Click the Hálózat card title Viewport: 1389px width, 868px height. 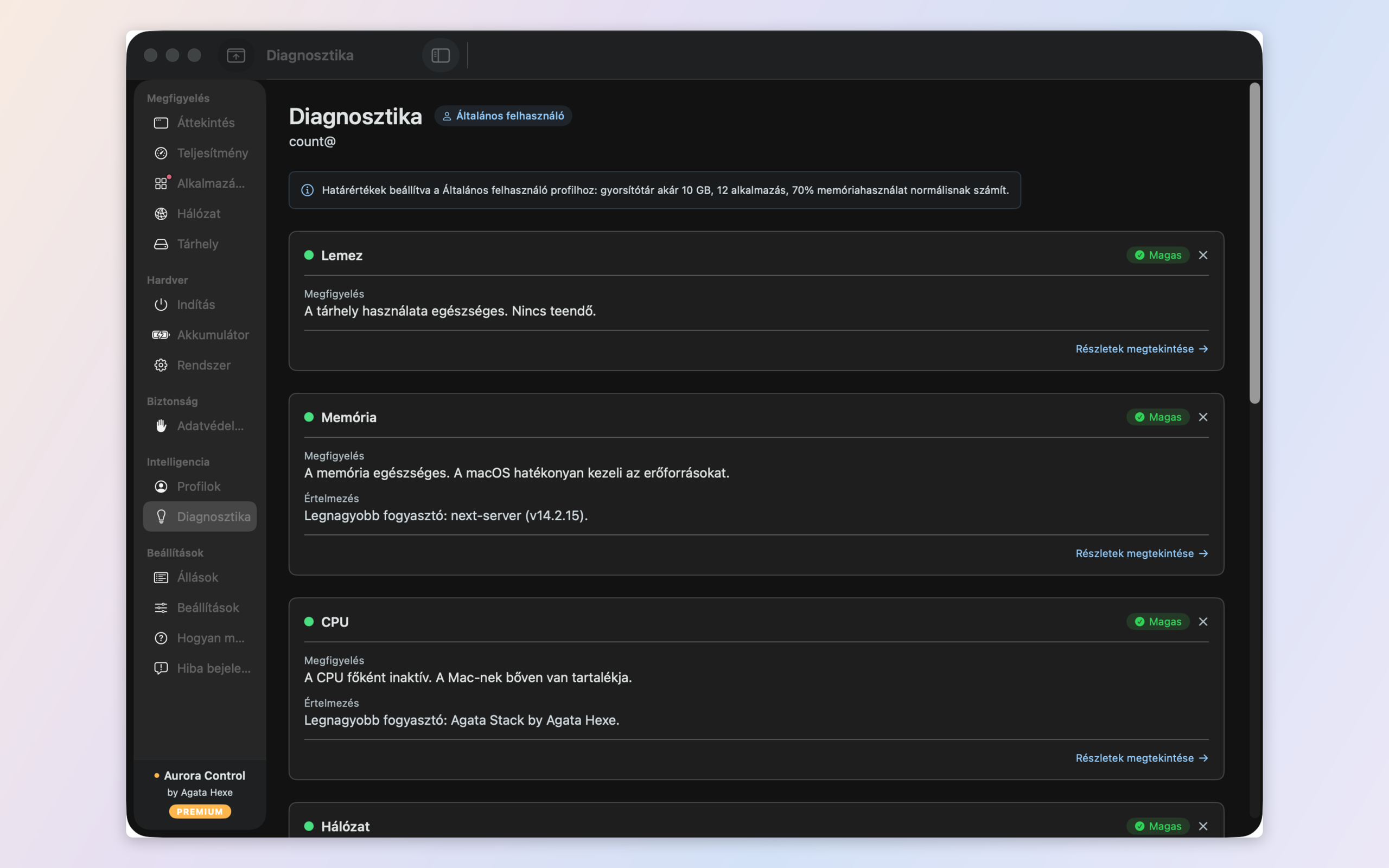point(345,826)
